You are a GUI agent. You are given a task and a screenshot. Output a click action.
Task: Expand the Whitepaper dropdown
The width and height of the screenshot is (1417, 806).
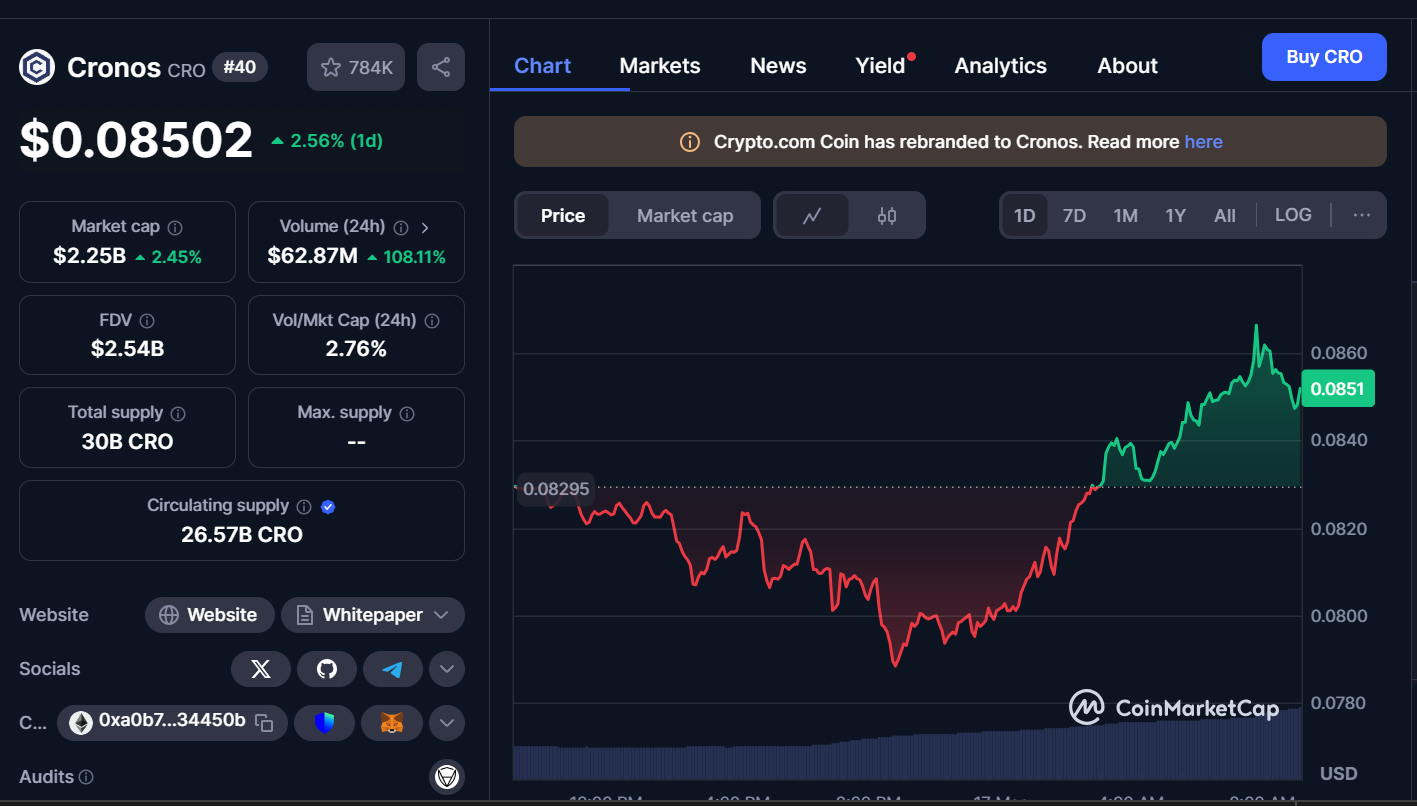coord(373,615)
